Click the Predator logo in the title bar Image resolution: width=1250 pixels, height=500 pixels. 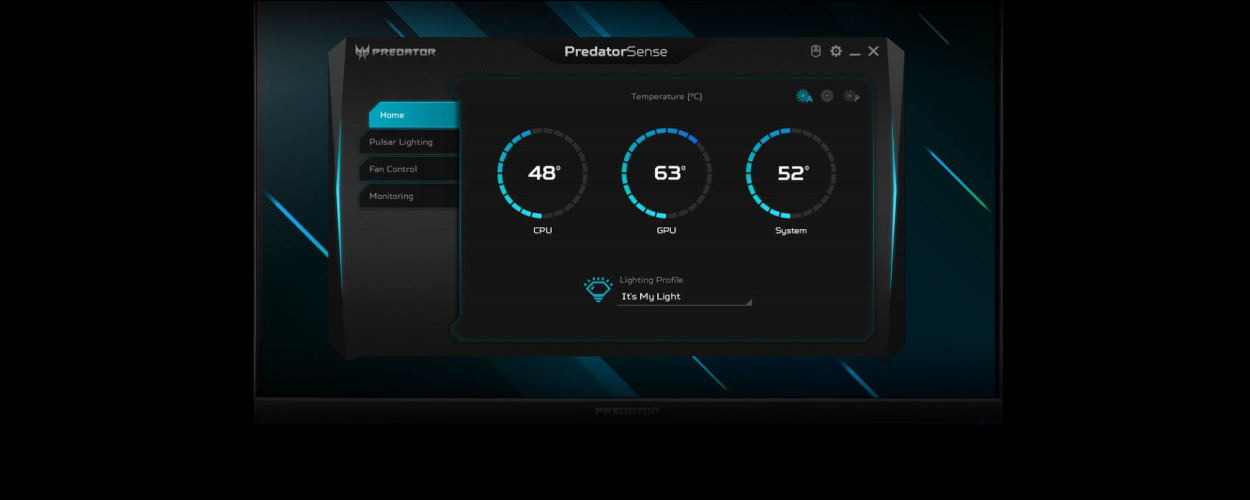(395, 52)
